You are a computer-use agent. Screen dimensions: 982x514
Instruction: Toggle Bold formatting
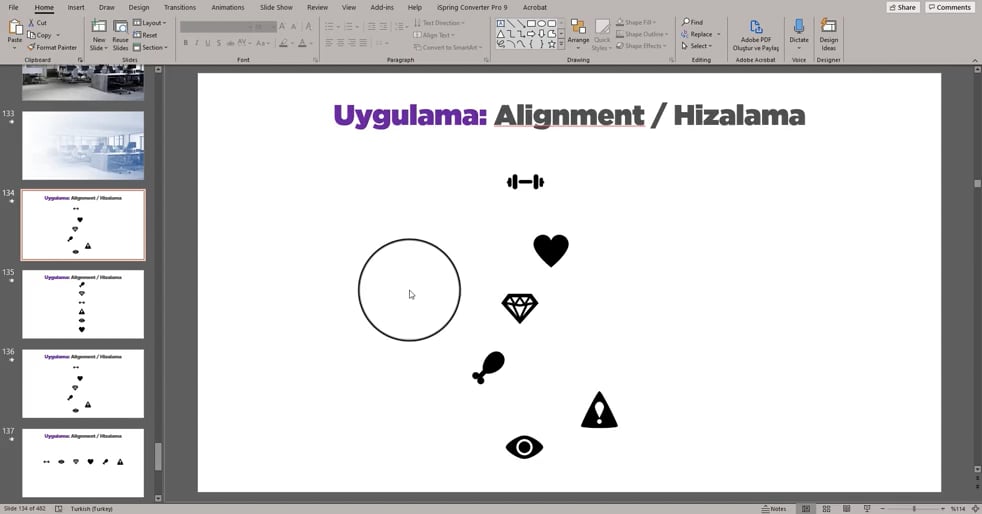click(x=185, y=43)
